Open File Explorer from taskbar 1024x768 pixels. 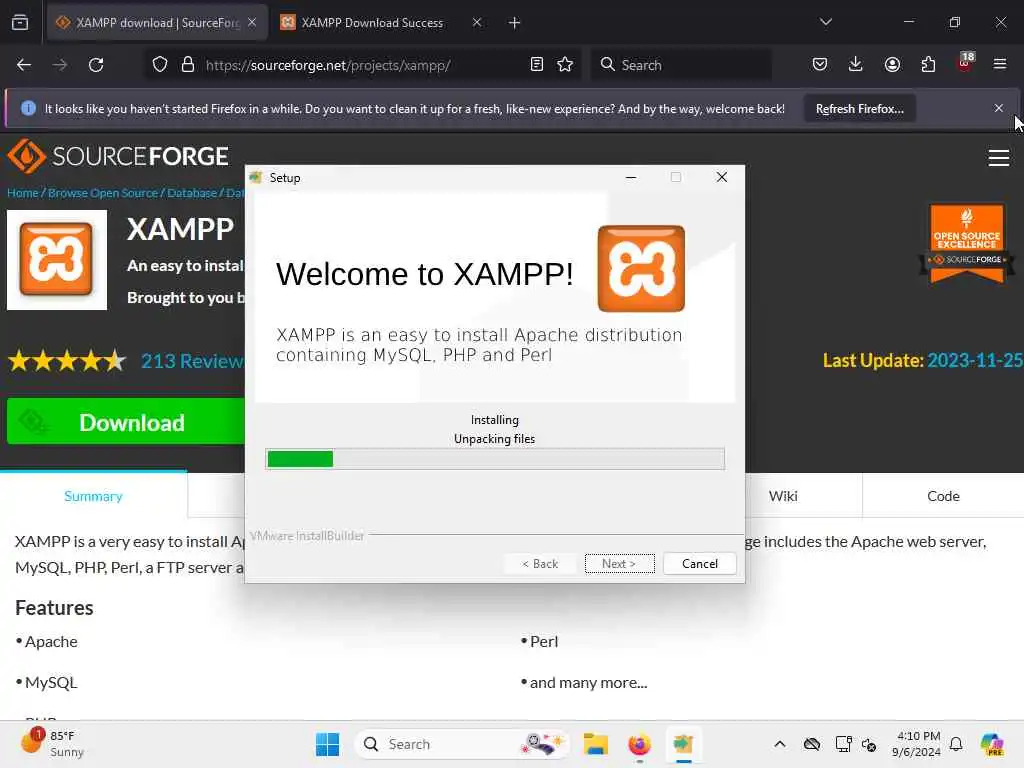596,744
